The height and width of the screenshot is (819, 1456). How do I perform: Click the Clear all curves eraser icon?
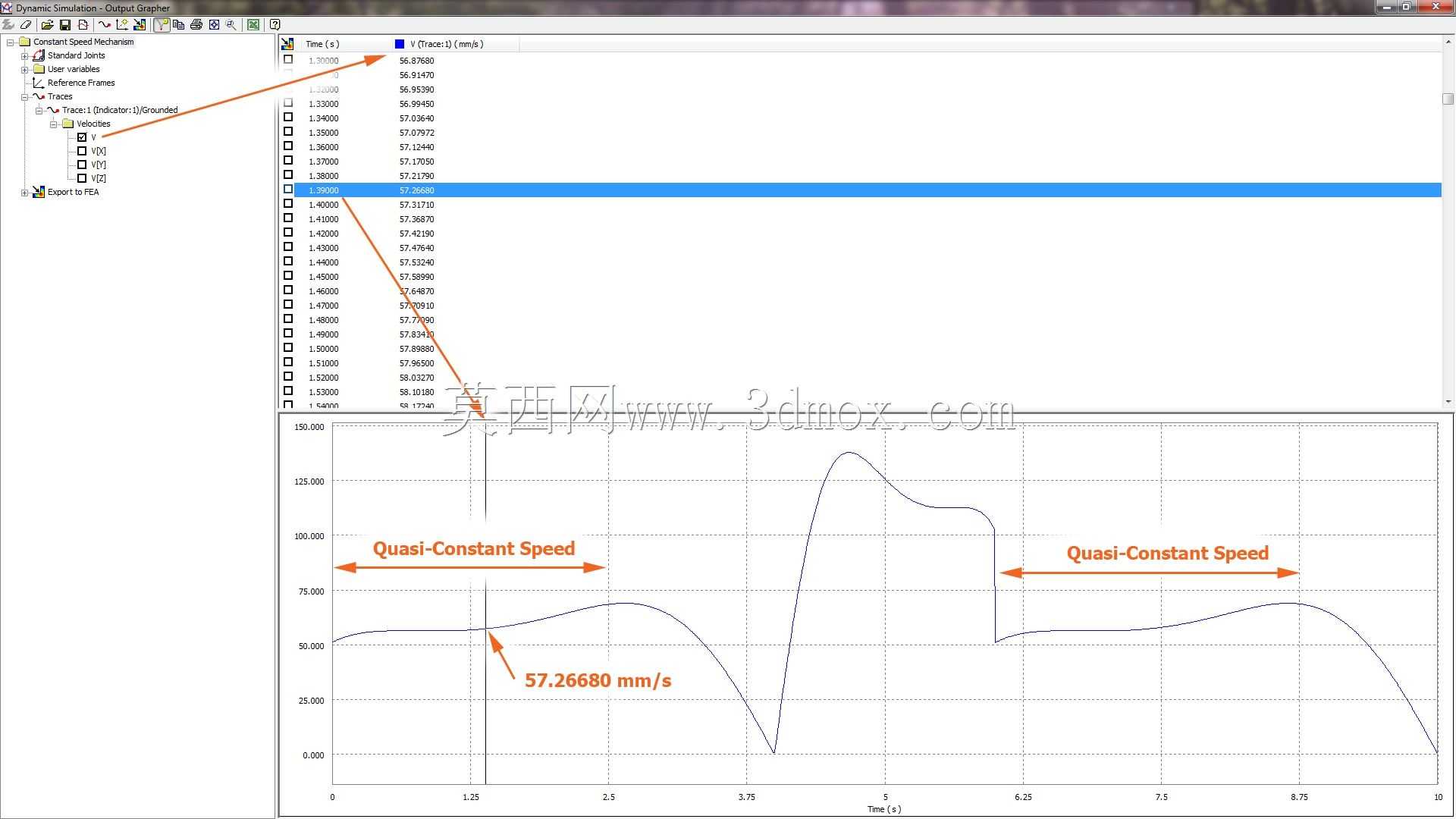point(26,25)
